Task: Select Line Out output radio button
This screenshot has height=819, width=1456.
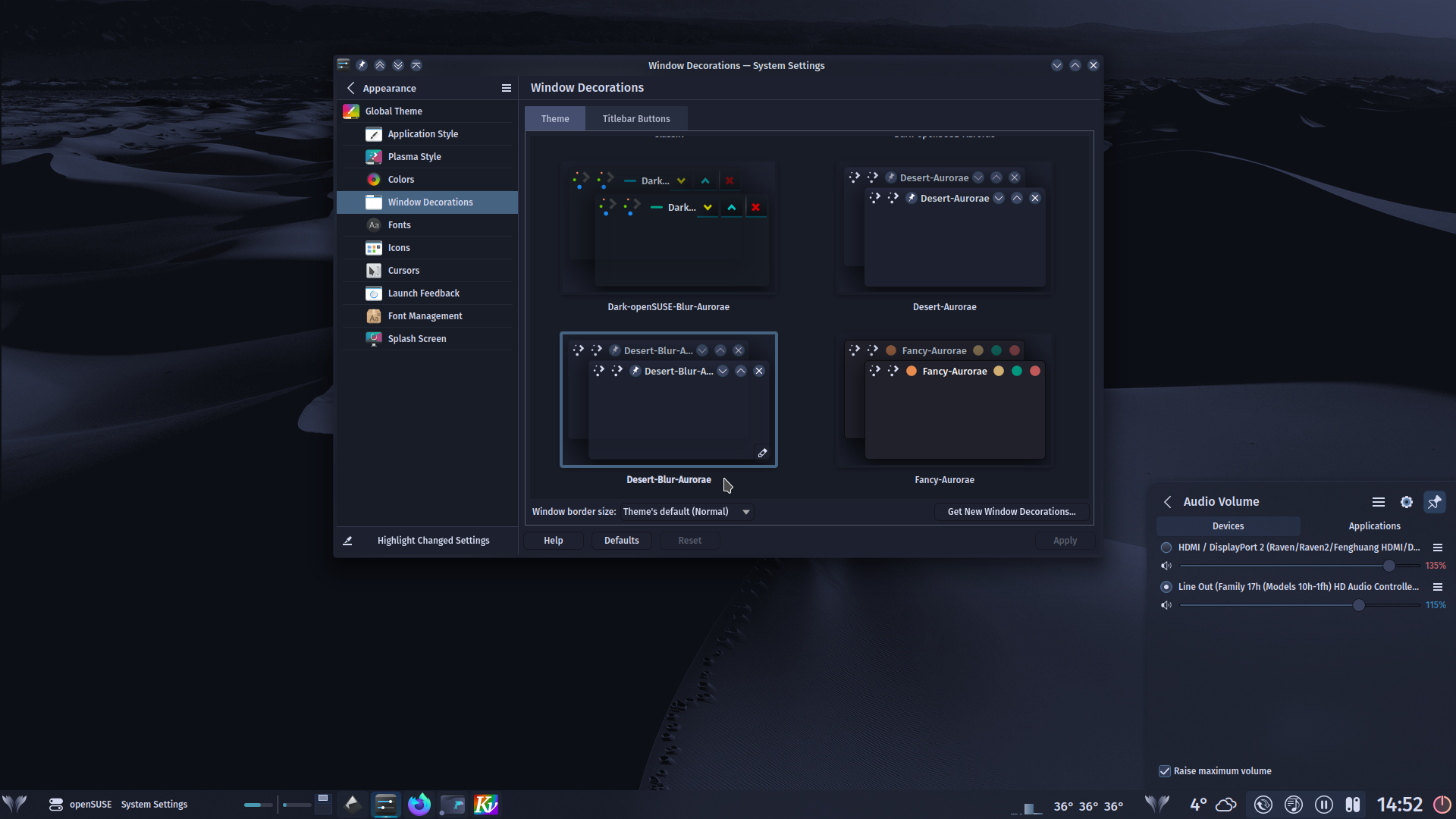Action: [1166, 587]
